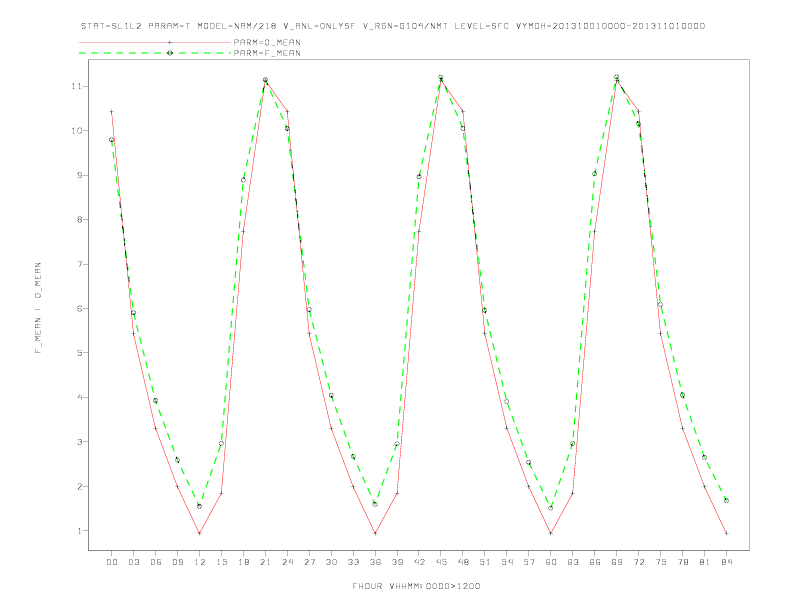The height and width of the screenshot is (612, 792).
Task: Select the PARM=F_MEAN legend label
Action: [x=267, y=53]
